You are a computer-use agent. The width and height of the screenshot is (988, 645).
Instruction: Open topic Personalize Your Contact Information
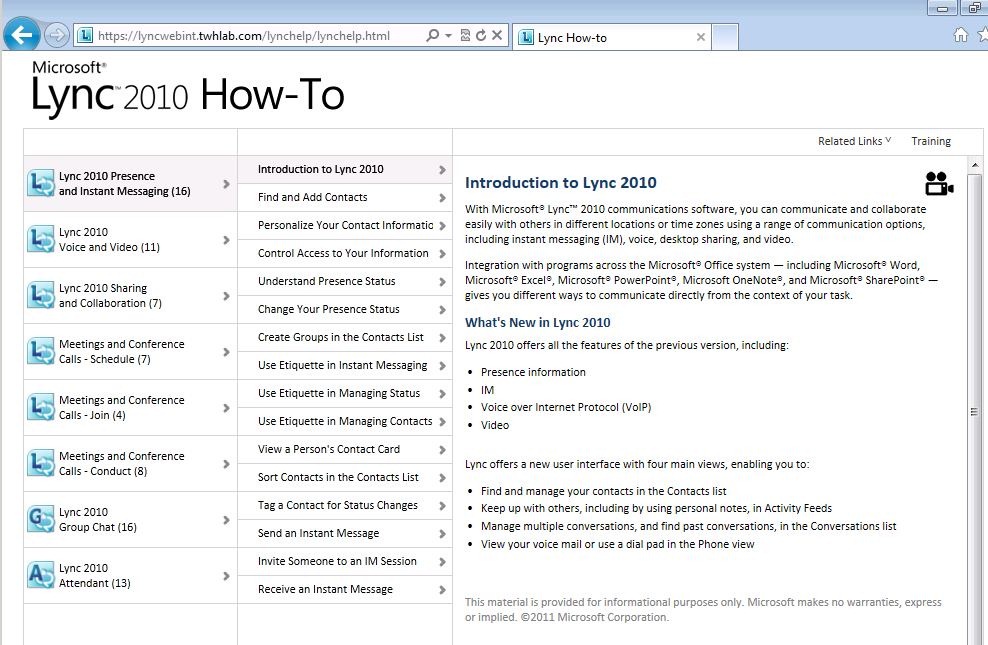(x=345, y=225)
